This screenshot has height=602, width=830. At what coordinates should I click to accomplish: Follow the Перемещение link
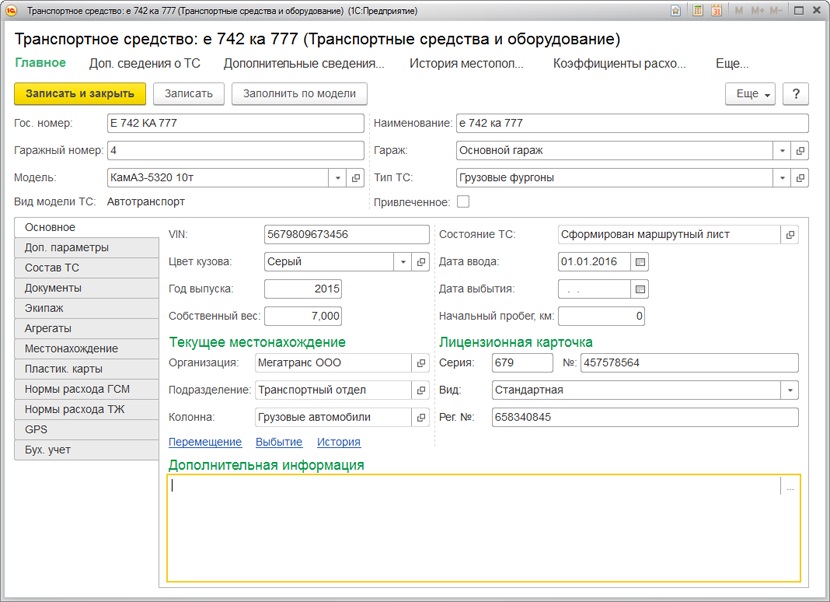205,442
